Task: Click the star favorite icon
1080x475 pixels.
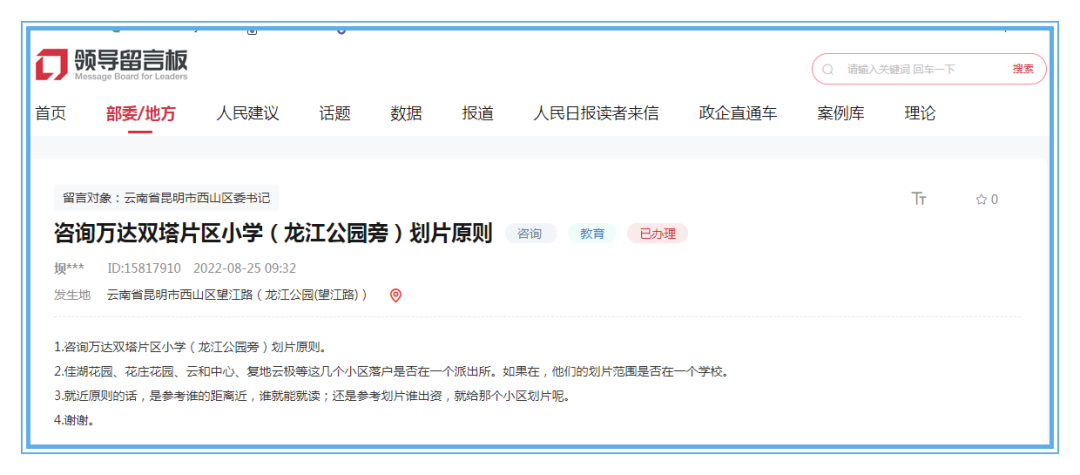Action: pyautogui.click(x=982, y=200)
